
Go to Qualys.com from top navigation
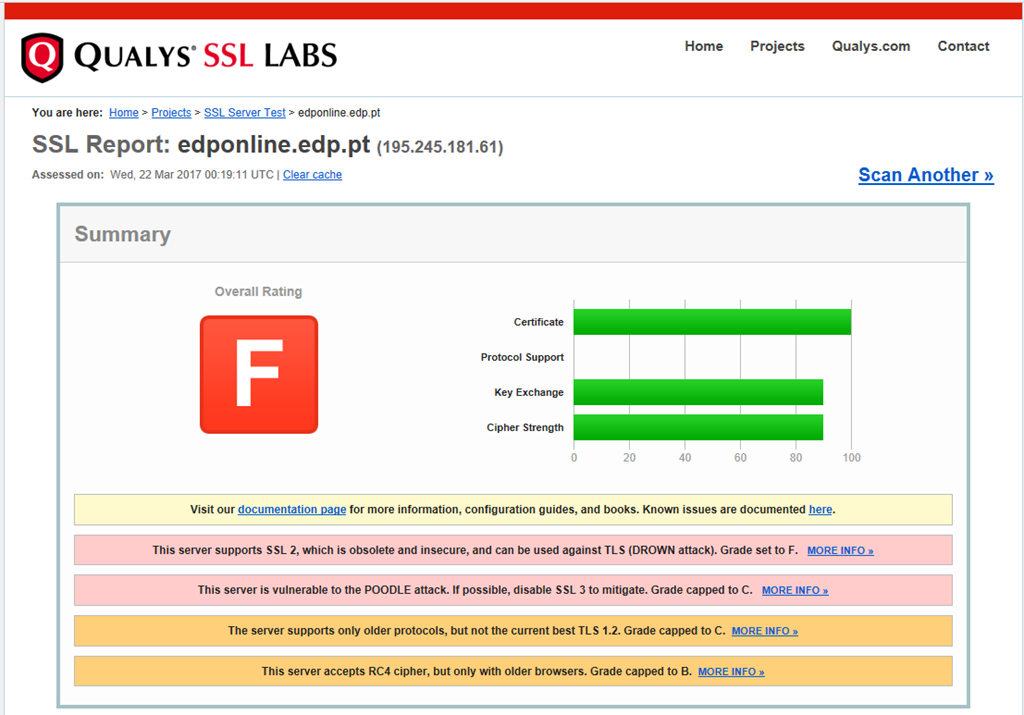(870, 46)
